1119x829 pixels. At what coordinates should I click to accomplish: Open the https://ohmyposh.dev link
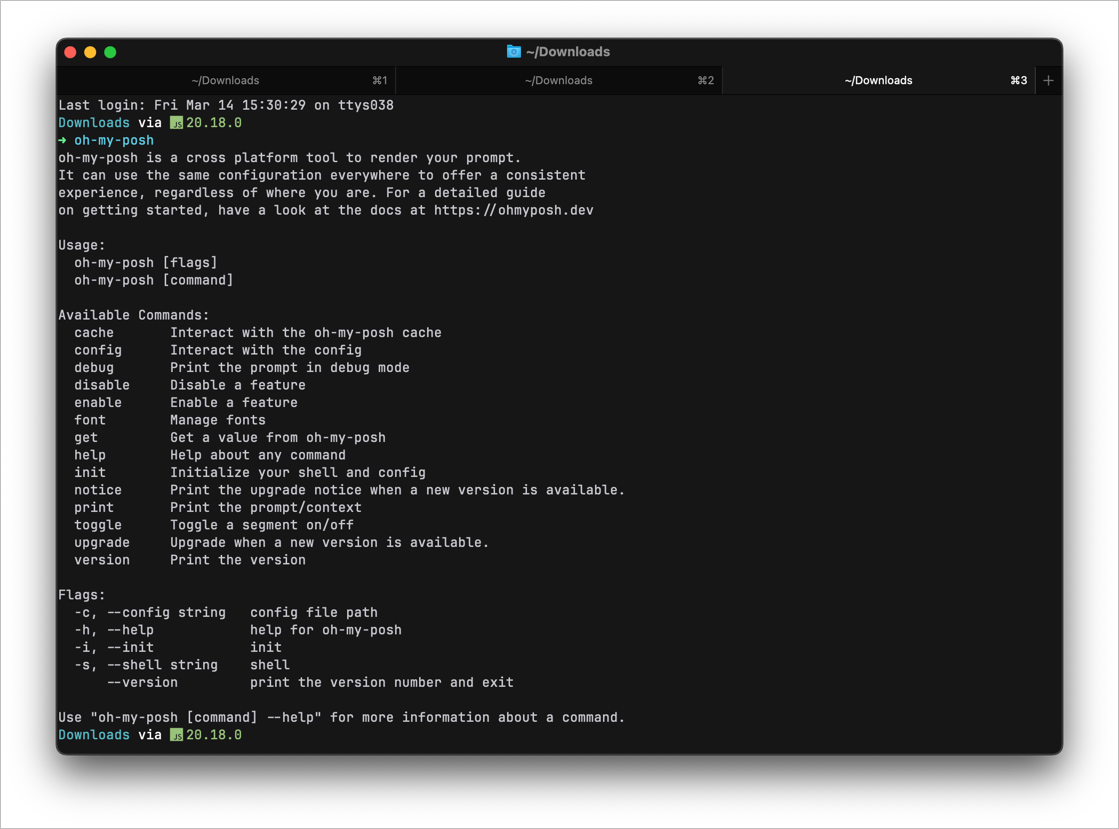pos(513,210)
